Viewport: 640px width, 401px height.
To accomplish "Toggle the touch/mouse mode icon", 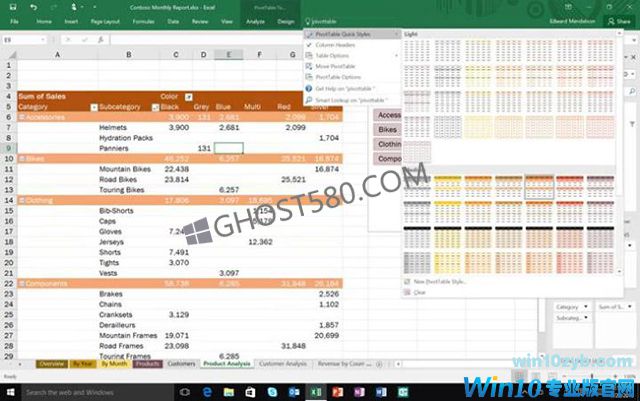I will point(74,7).
